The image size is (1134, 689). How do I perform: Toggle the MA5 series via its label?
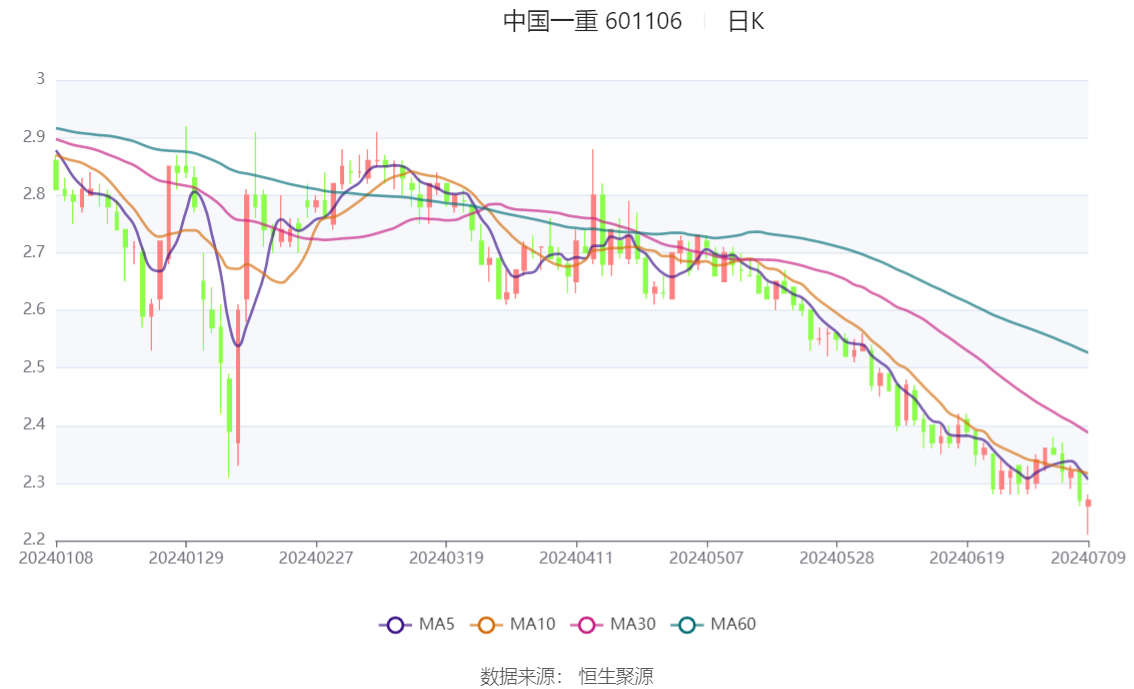(436, 625)
